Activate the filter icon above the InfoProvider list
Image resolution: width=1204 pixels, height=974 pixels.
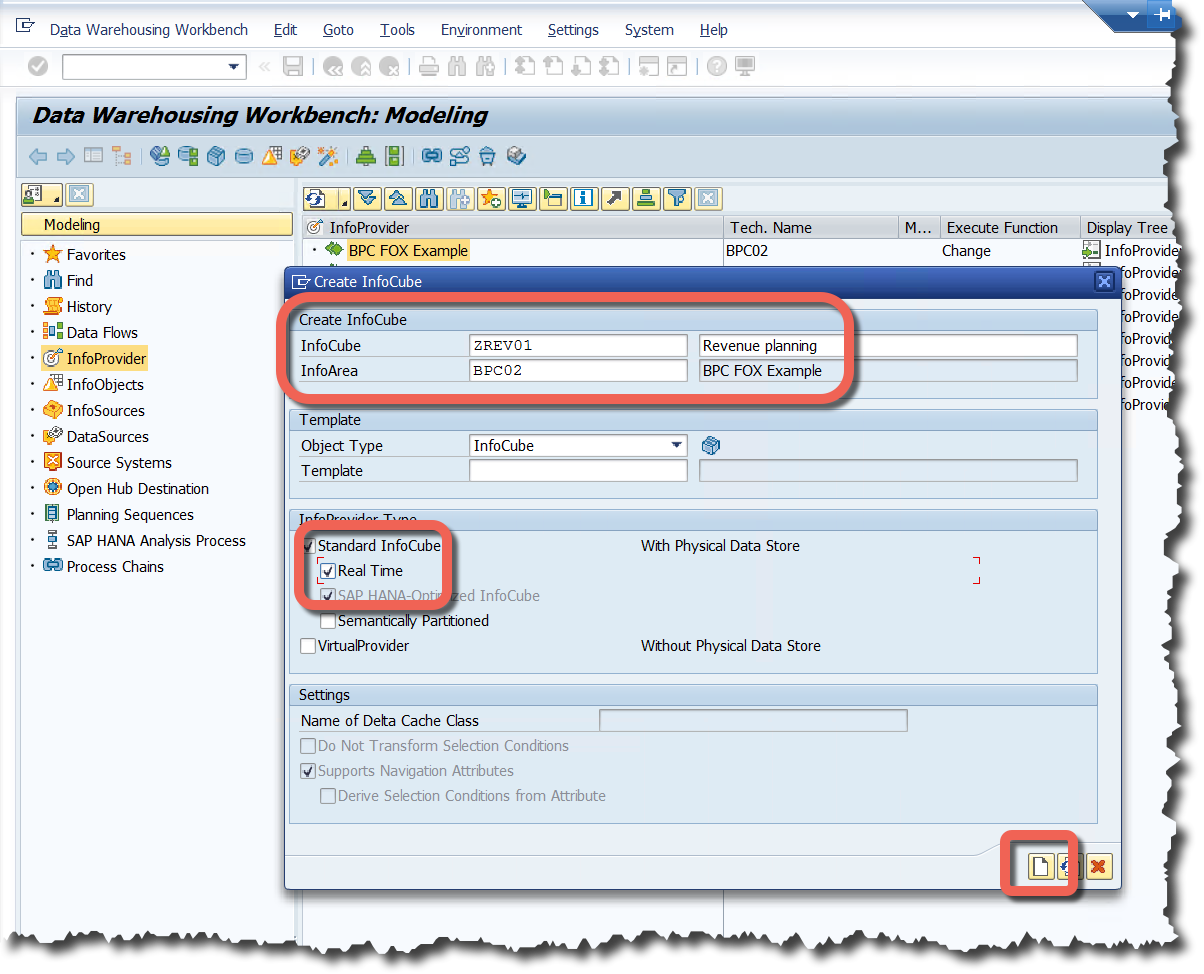click(677, 198)
